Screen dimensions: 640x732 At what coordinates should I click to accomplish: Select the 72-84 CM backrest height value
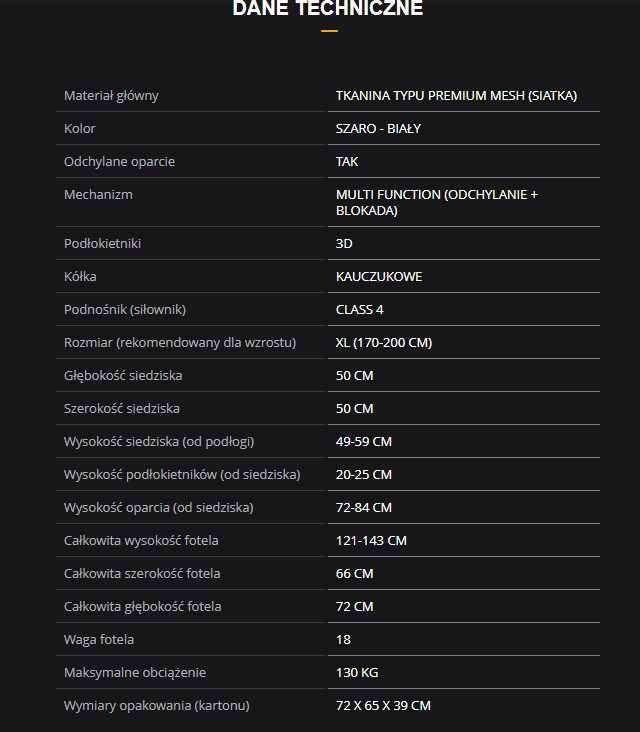pos(364,508)
